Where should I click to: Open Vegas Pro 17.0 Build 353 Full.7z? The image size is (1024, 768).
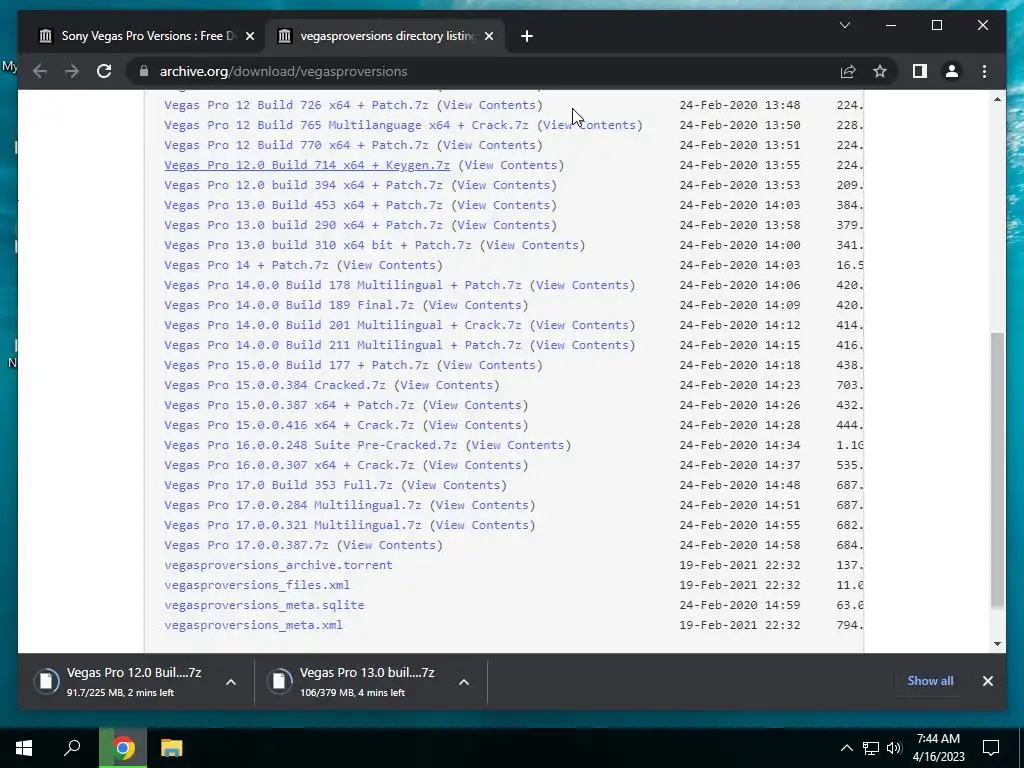(278, 485)
